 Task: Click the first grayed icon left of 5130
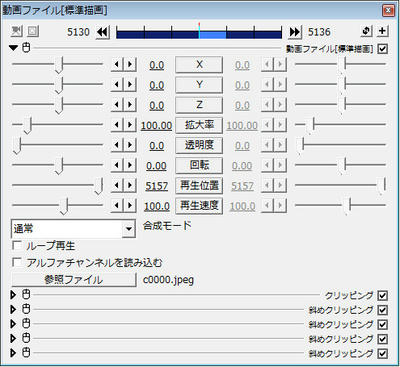point(16,31)
